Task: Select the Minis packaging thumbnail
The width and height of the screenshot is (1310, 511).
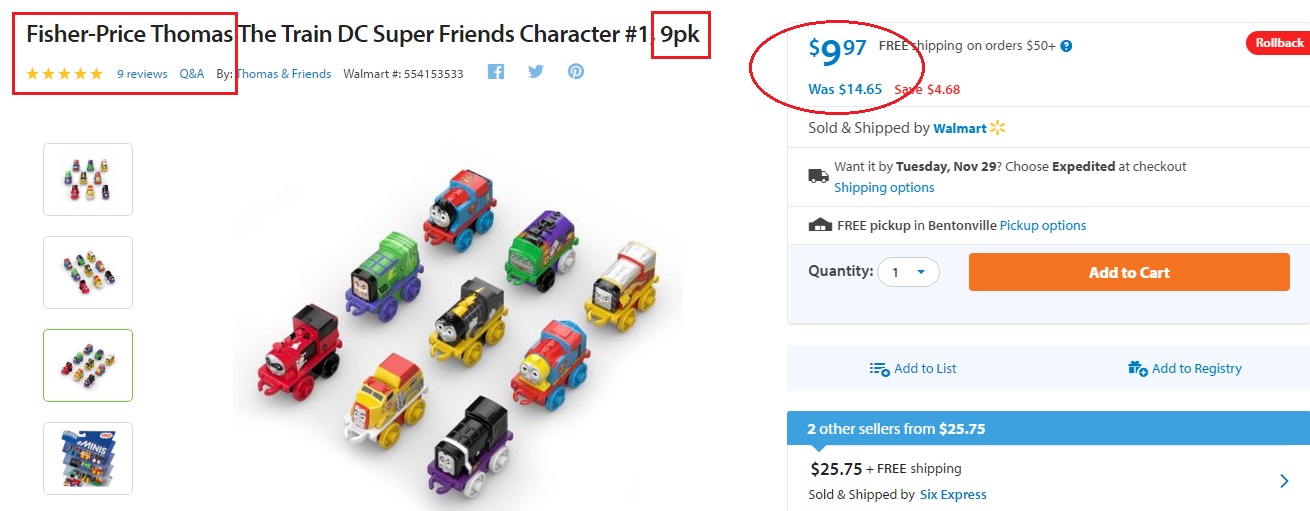Action: click(x=88, y=458)
